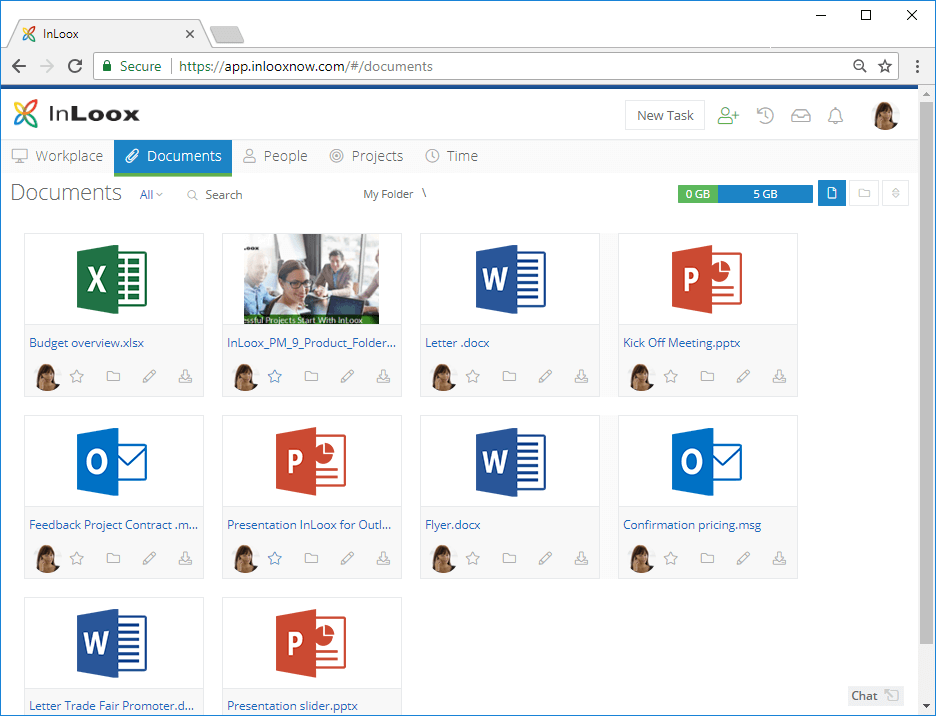Click the Search documents field
This screenshot has height=716, width=936.
coord(223,195)
